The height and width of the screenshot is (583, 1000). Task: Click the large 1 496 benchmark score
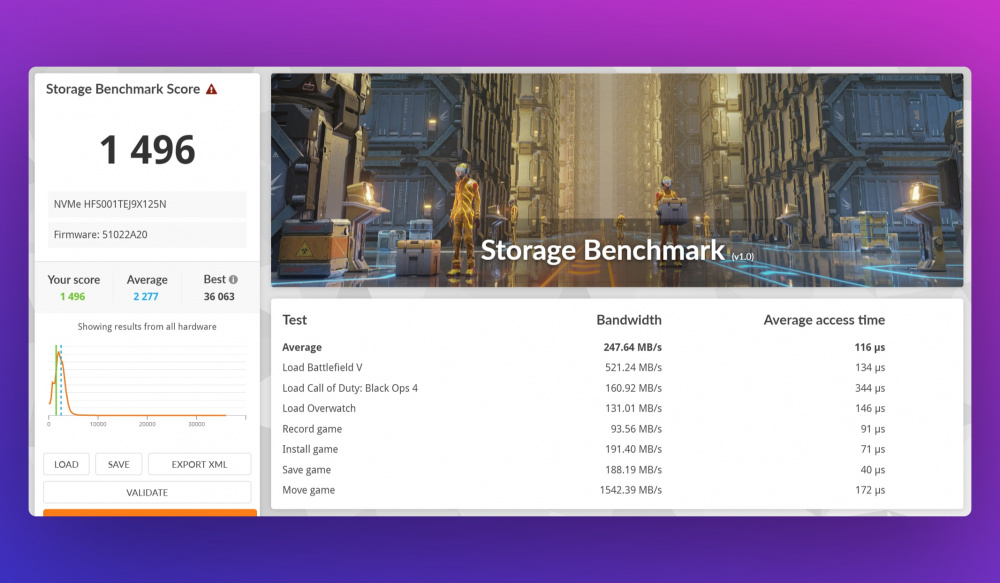(147, 150)
